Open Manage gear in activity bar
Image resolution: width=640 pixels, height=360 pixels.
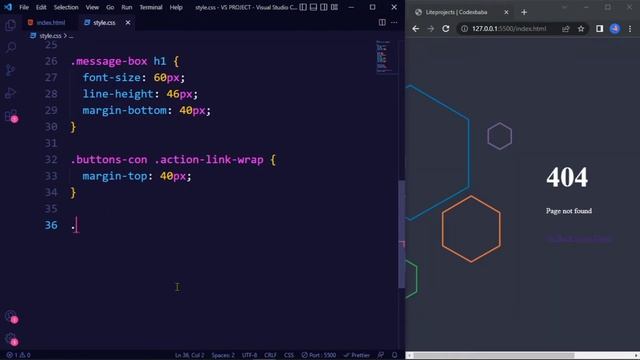point(11,338)
